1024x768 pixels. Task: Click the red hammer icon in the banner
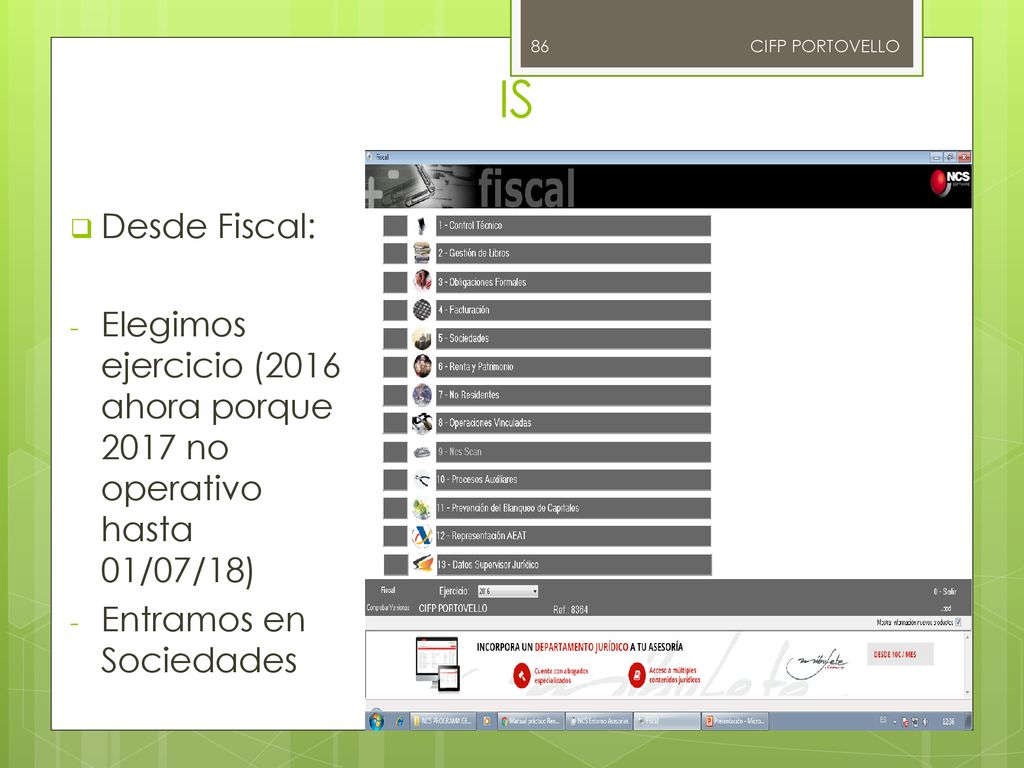click(x=521, y=676)
